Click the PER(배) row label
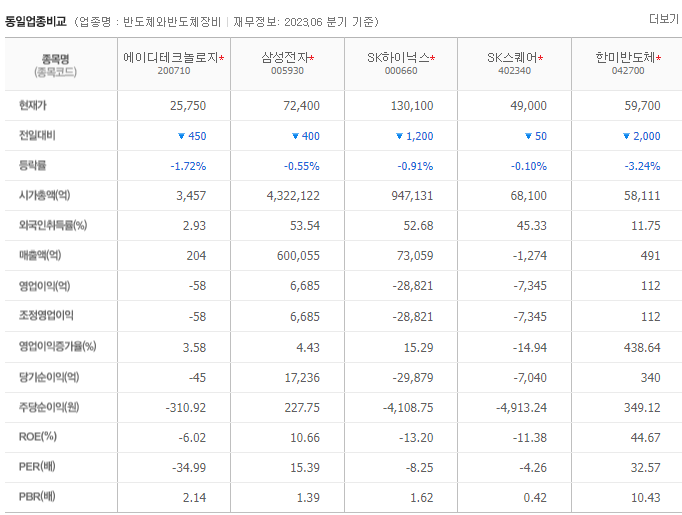Screen dimensions: 682x515 click(37, 467)
